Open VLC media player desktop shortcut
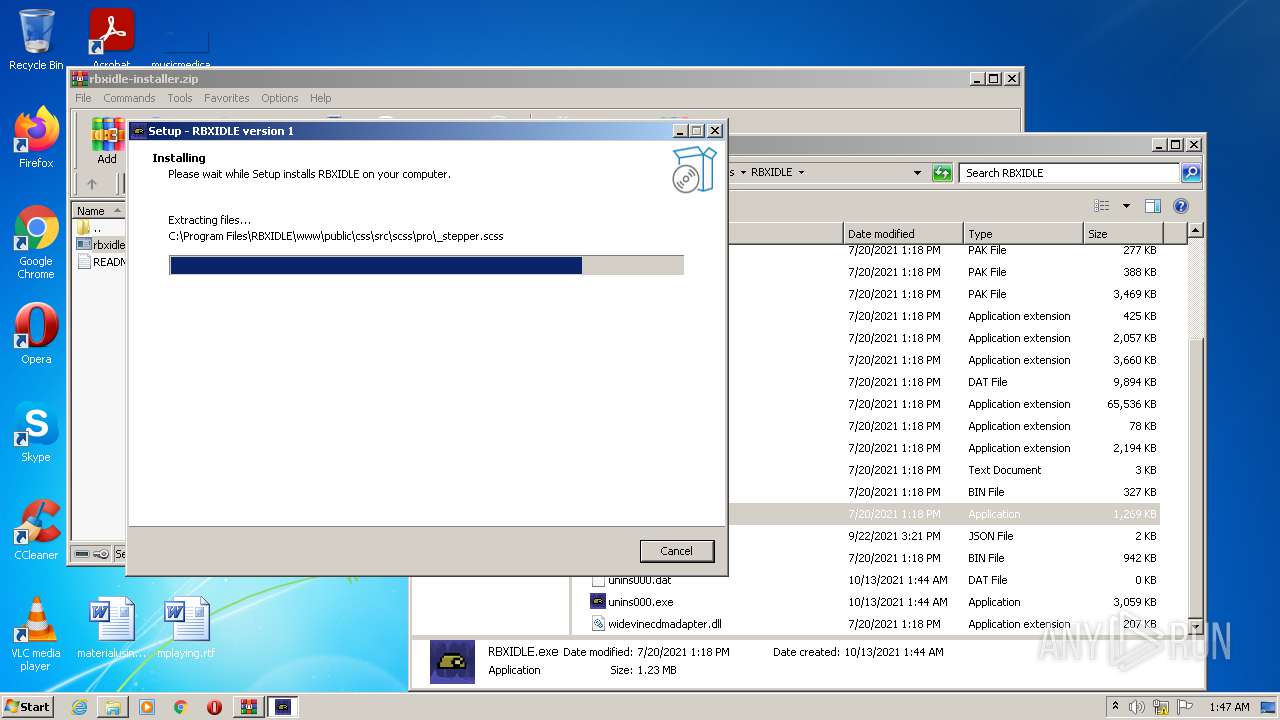 pyautogui.click(x=36, y=634)
